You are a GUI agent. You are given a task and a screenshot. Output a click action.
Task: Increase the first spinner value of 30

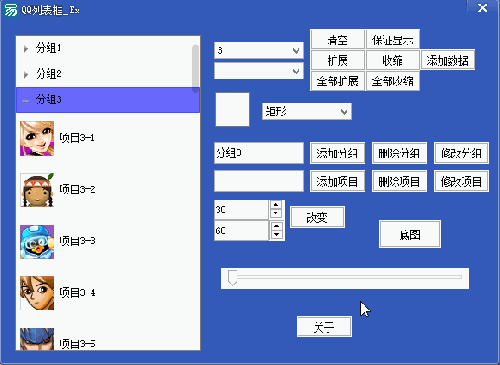tap(276, 205)
